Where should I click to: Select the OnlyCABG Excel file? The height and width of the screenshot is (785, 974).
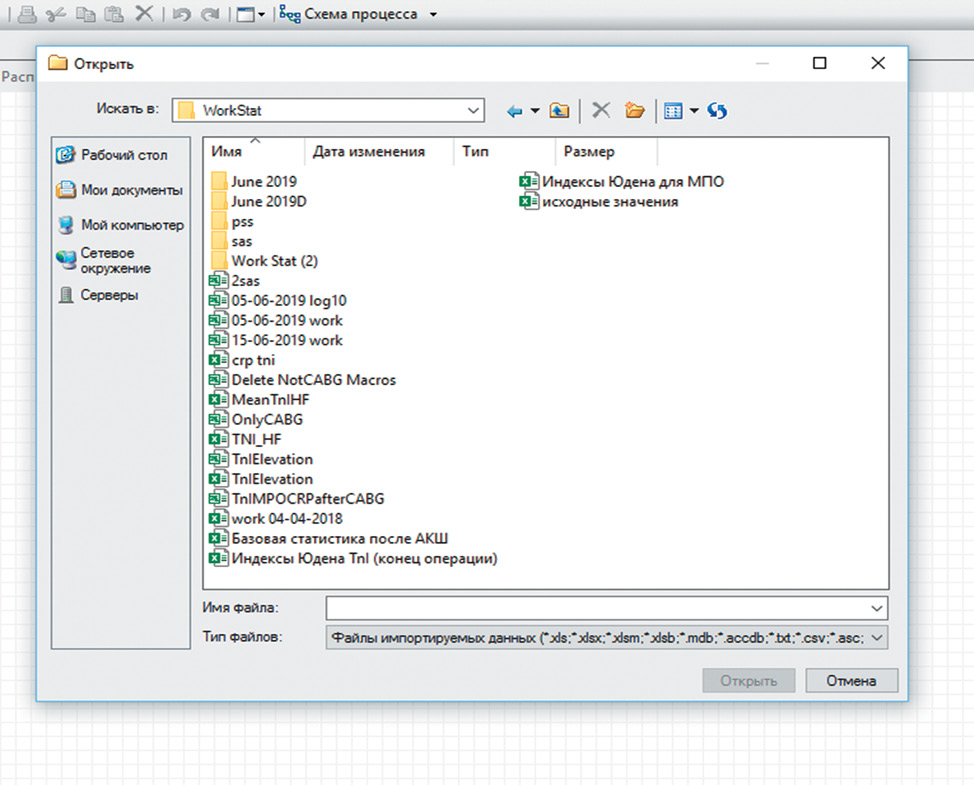[266, 419]
